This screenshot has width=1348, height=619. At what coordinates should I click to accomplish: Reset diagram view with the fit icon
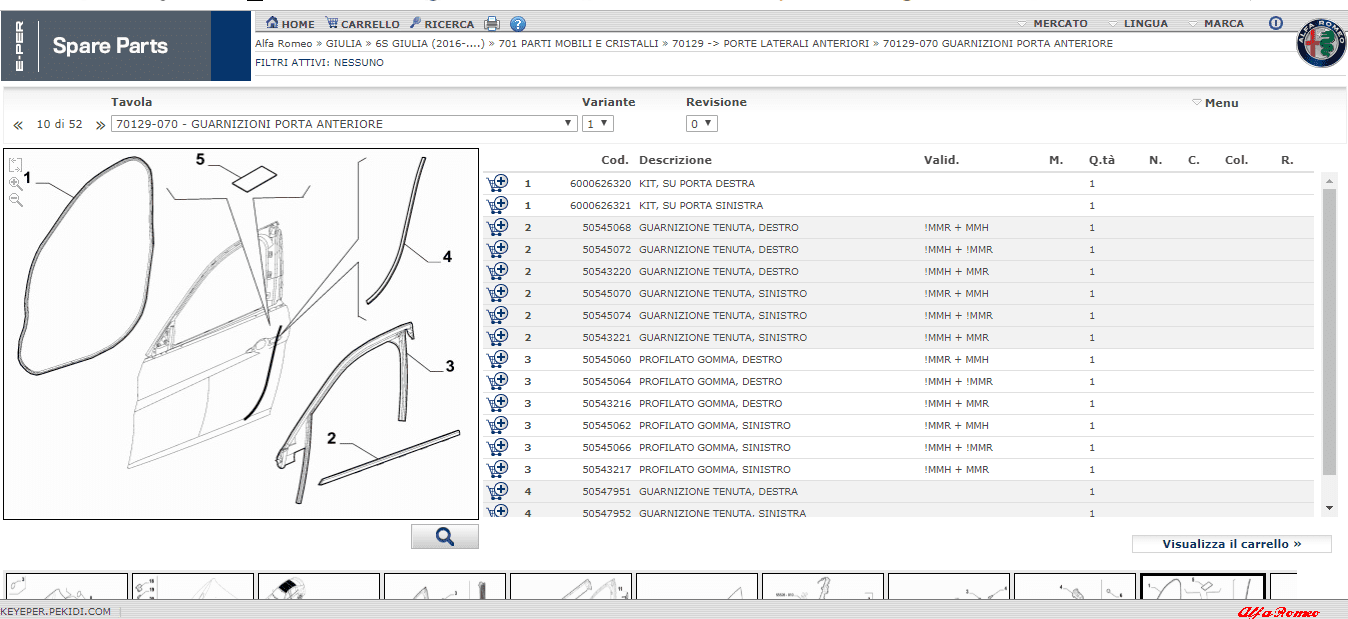coord(15,164)
